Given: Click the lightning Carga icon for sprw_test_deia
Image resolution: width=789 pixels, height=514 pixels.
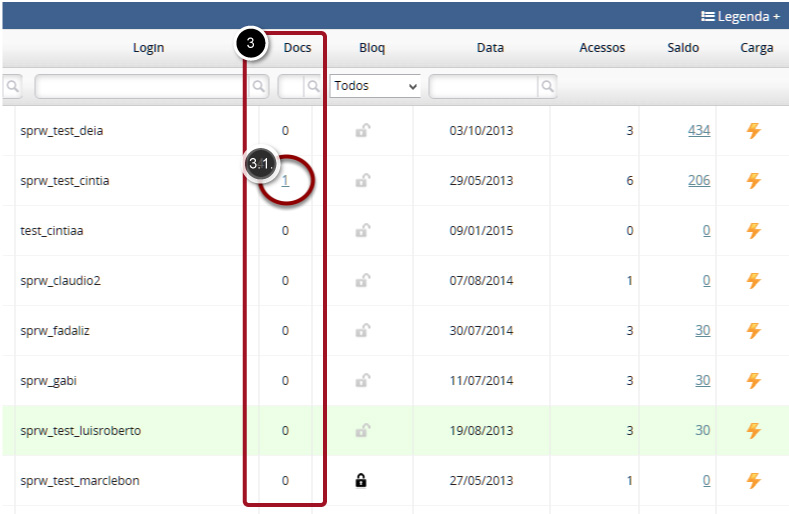Looking at the screenshot, I should pyautogui.click(x=754, y=131).
